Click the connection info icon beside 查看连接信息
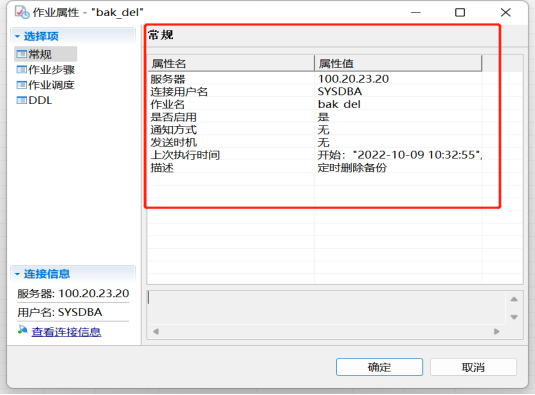 tap(23, 330)
